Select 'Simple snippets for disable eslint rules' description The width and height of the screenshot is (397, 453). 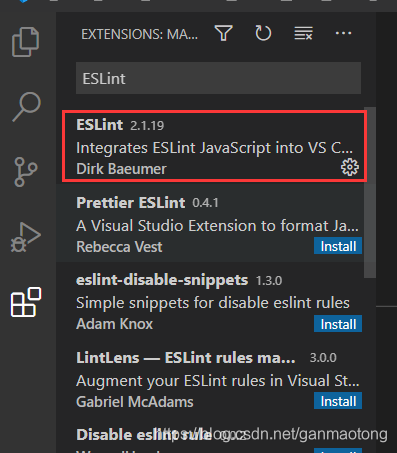[213, 303]
